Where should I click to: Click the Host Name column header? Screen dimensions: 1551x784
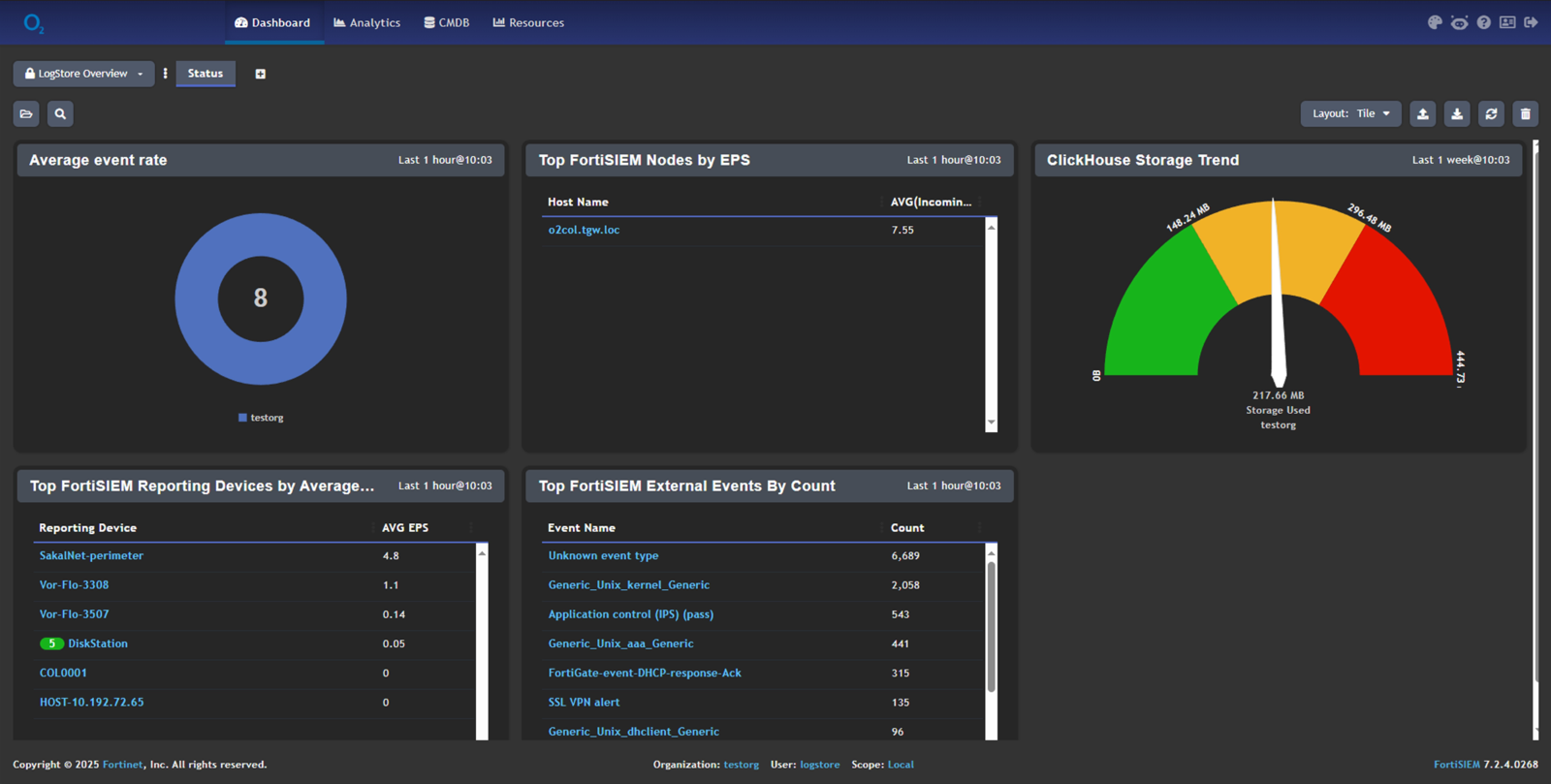578,202
